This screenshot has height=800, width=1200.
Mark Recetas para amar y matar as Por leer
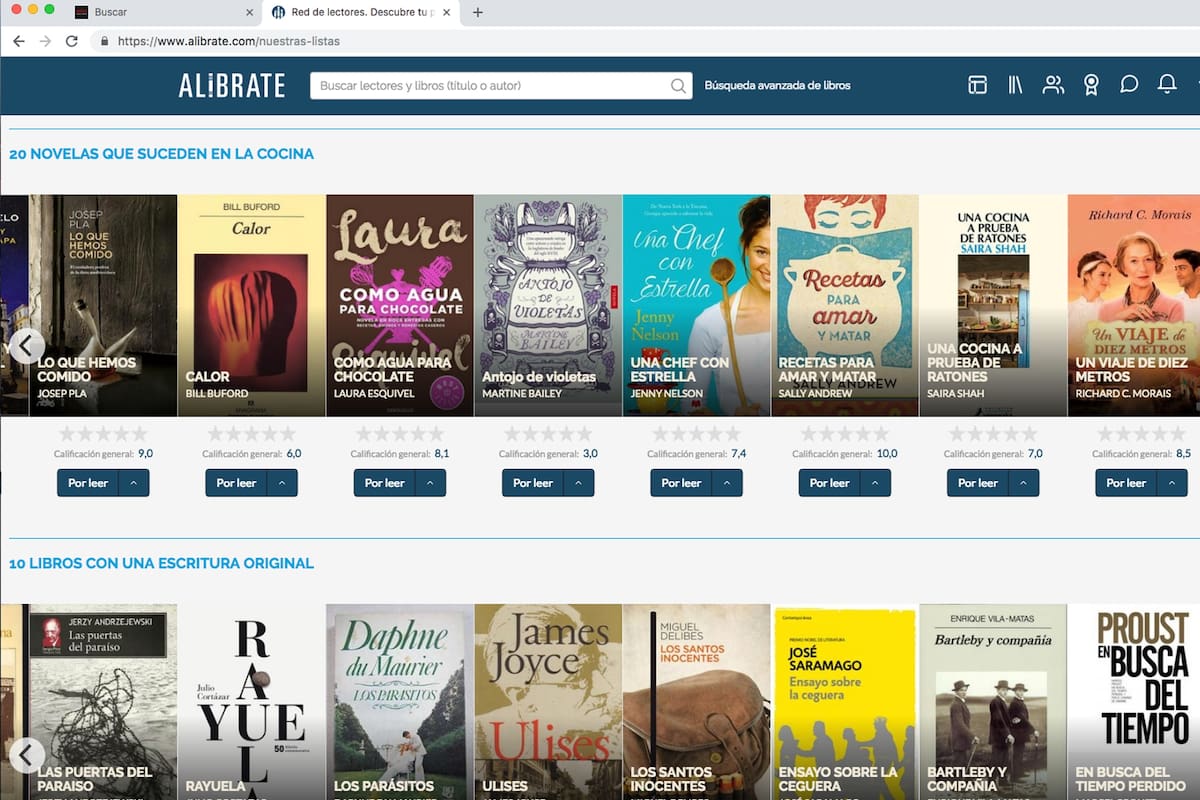829,483
